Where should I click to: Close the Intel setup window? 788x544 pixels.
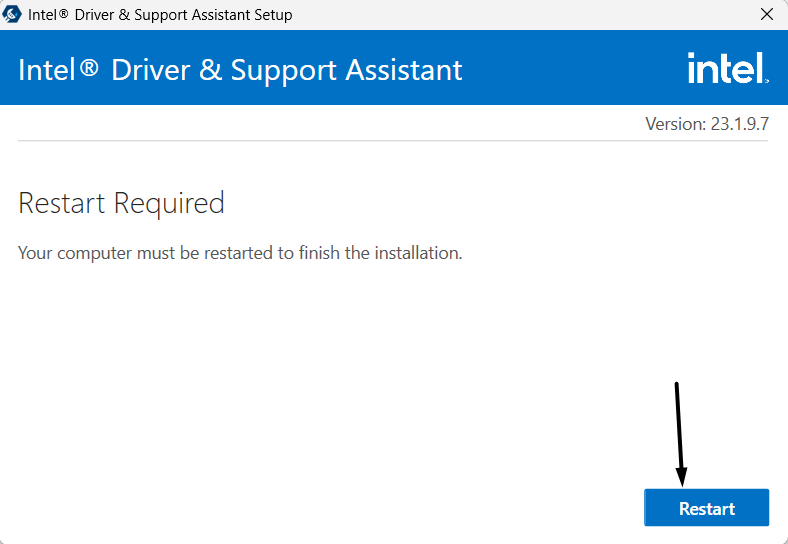point(766,15)
